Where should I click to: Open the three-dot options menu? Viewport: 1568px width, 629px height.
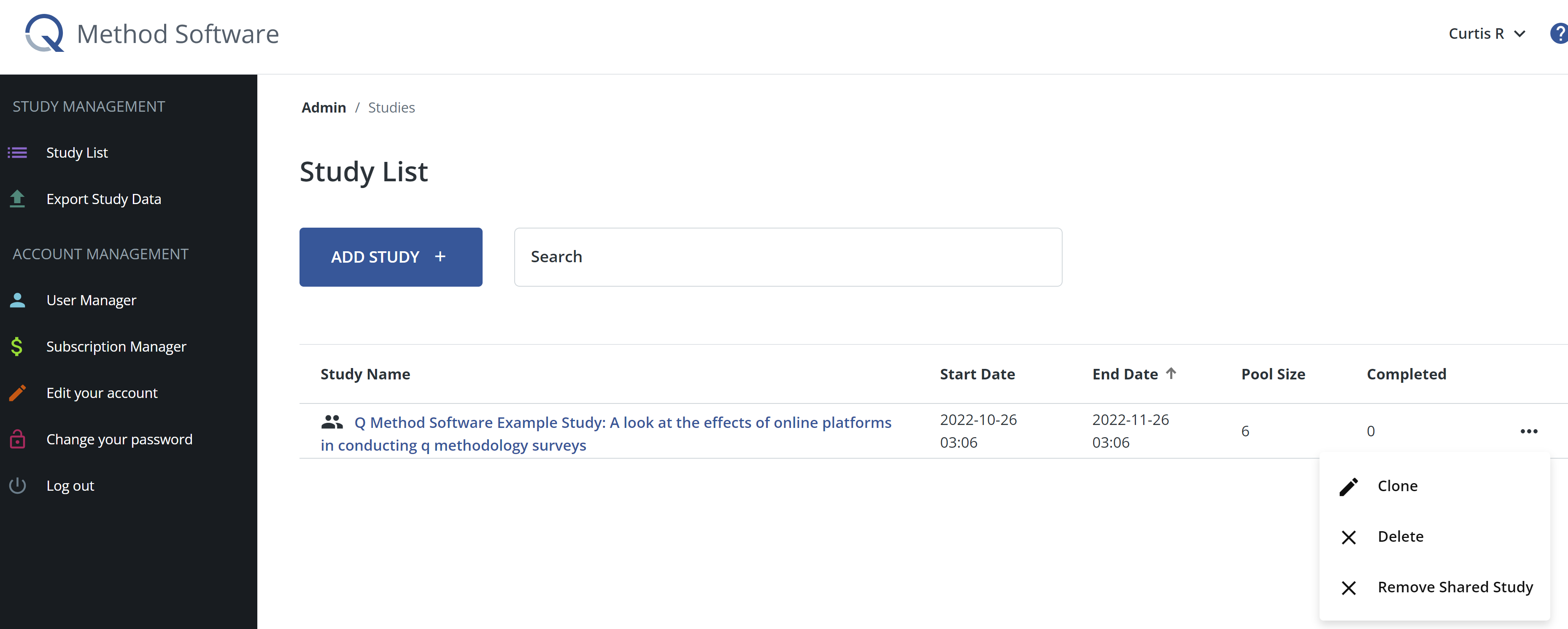coord(1529,431)
